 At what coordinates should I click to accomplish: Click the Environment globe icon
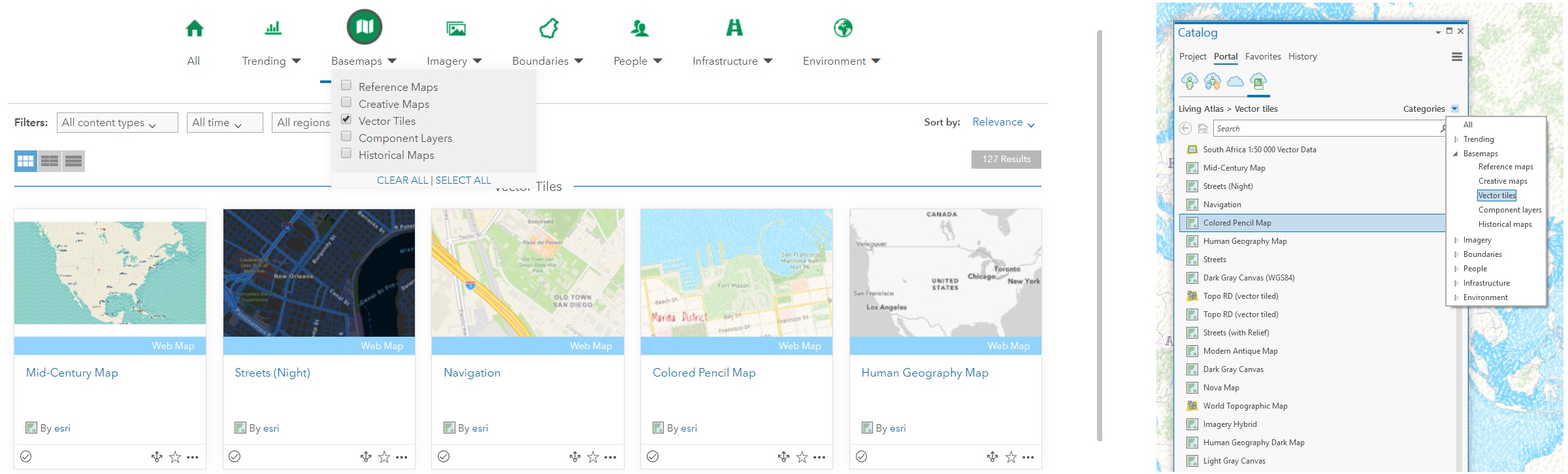tap(843, 28)
